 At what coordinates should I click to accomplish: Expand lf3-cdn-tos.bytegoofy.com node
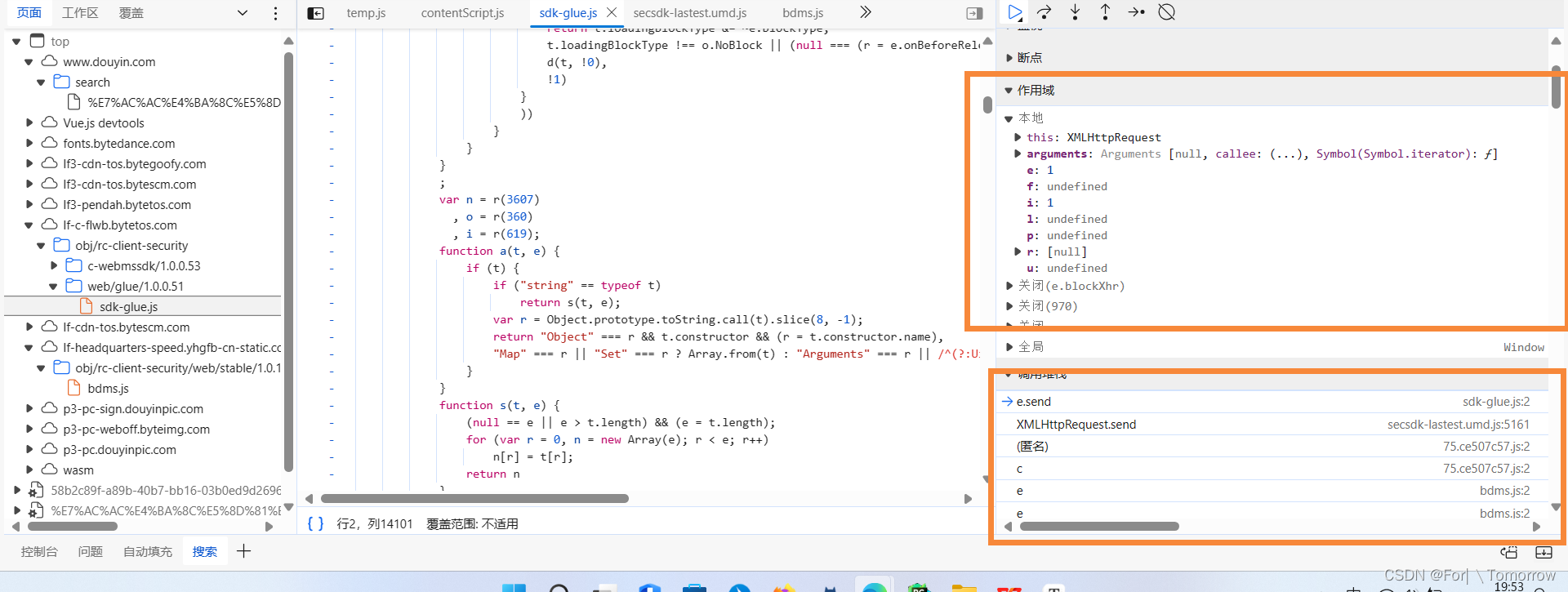(x=29, y=164)
